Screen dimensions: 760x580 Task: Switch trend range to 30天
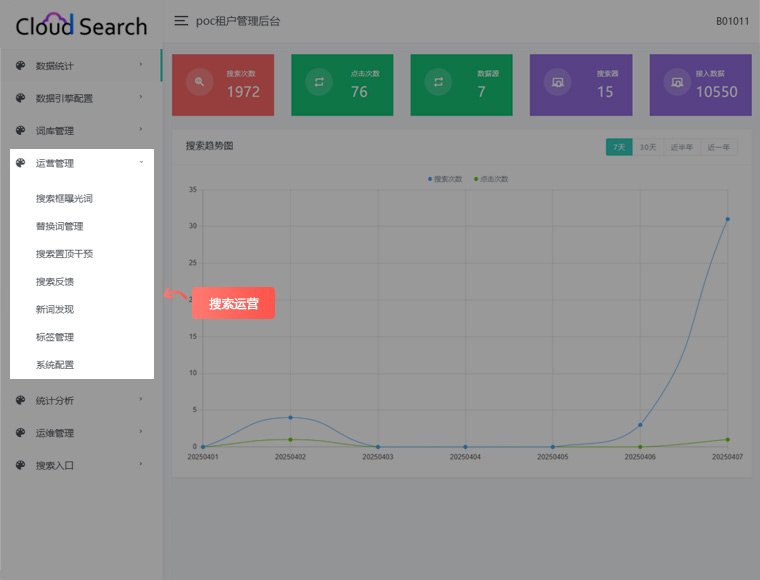648,147
